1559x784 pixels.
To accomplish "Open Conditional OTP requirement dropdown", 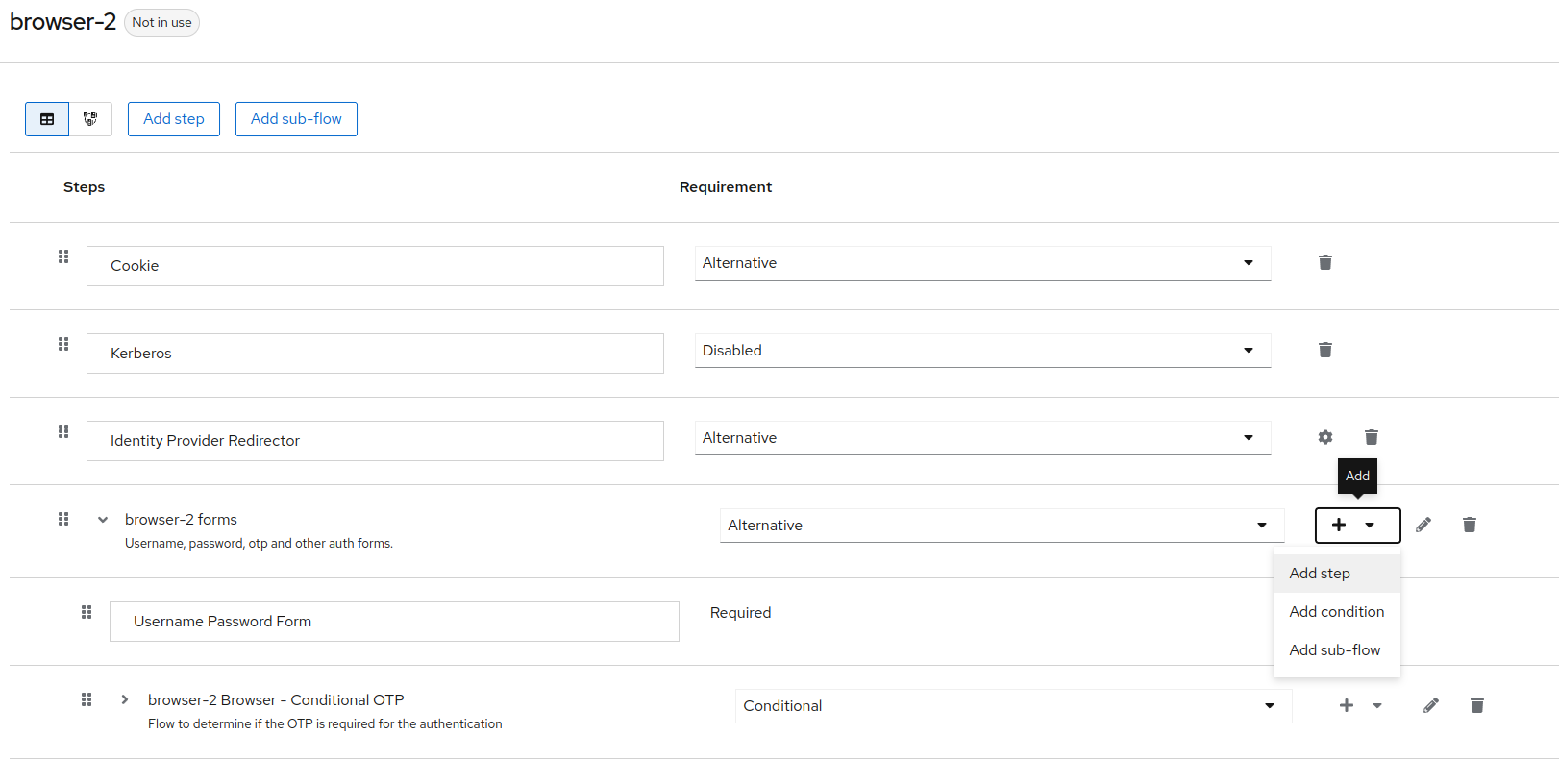I will coord(1013,706).
